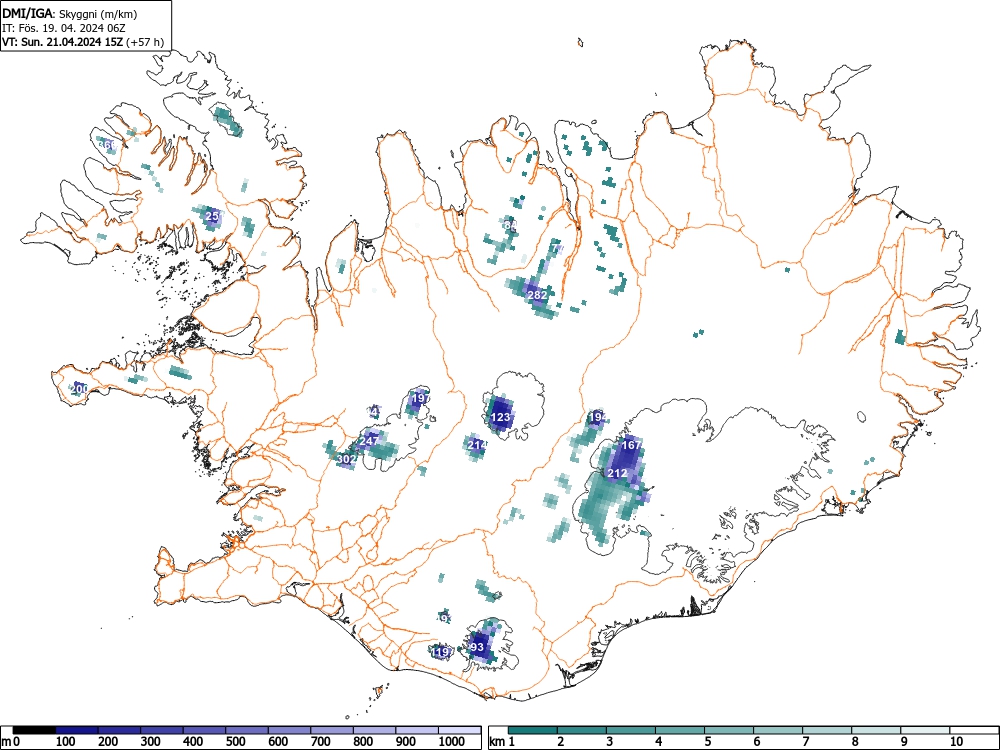Click the '10' tick on the km legend
The image size is (1000, 750).
[x=955, y=742]
